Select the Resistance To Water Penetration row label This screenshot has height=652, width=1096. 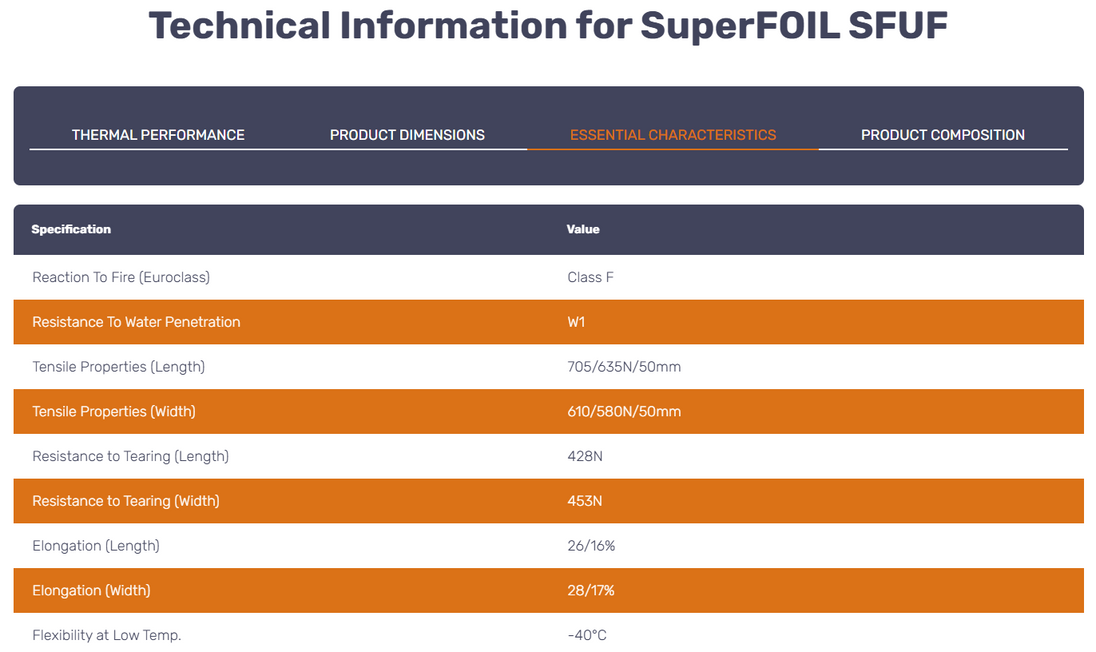[x=136, y=322]
